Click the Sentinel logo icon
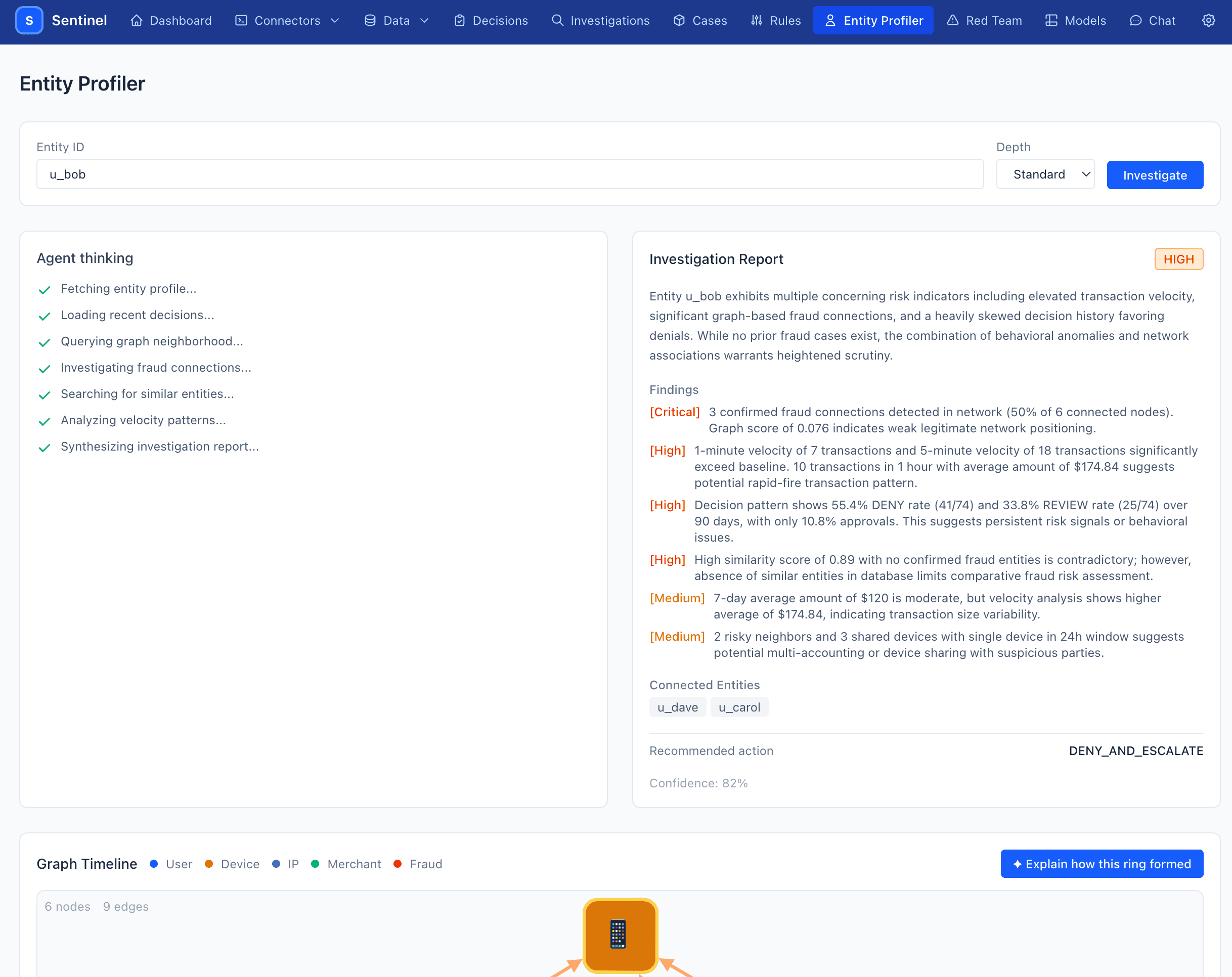 tap(29, 21)
